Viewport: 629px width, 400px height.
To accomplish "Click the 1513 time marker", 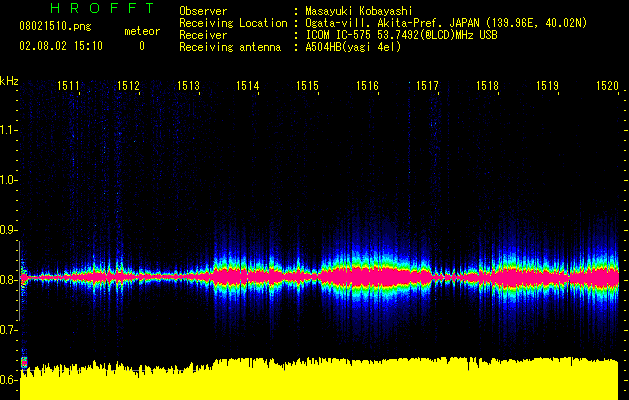I will tap(188, 86).
